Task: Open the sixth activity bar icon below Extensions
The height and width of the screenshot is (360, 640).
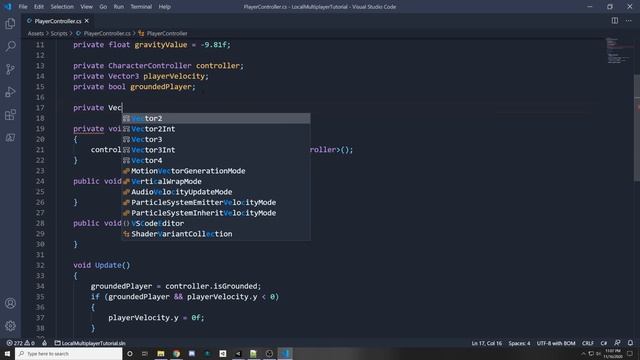Action: coord(10,138)
